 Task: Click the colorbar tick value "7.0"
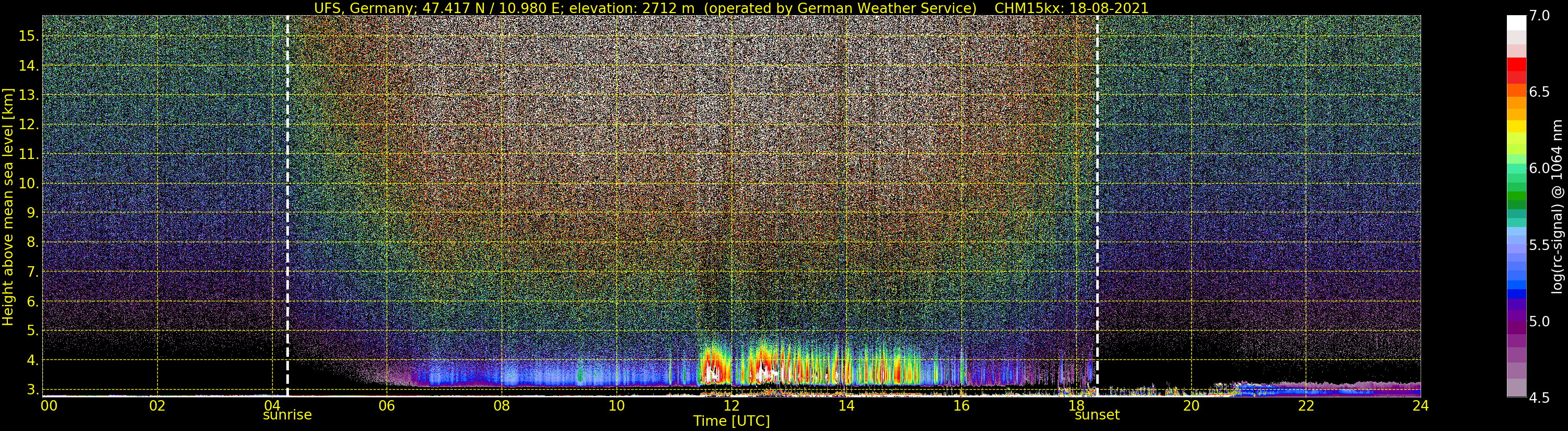point(1539,16)
